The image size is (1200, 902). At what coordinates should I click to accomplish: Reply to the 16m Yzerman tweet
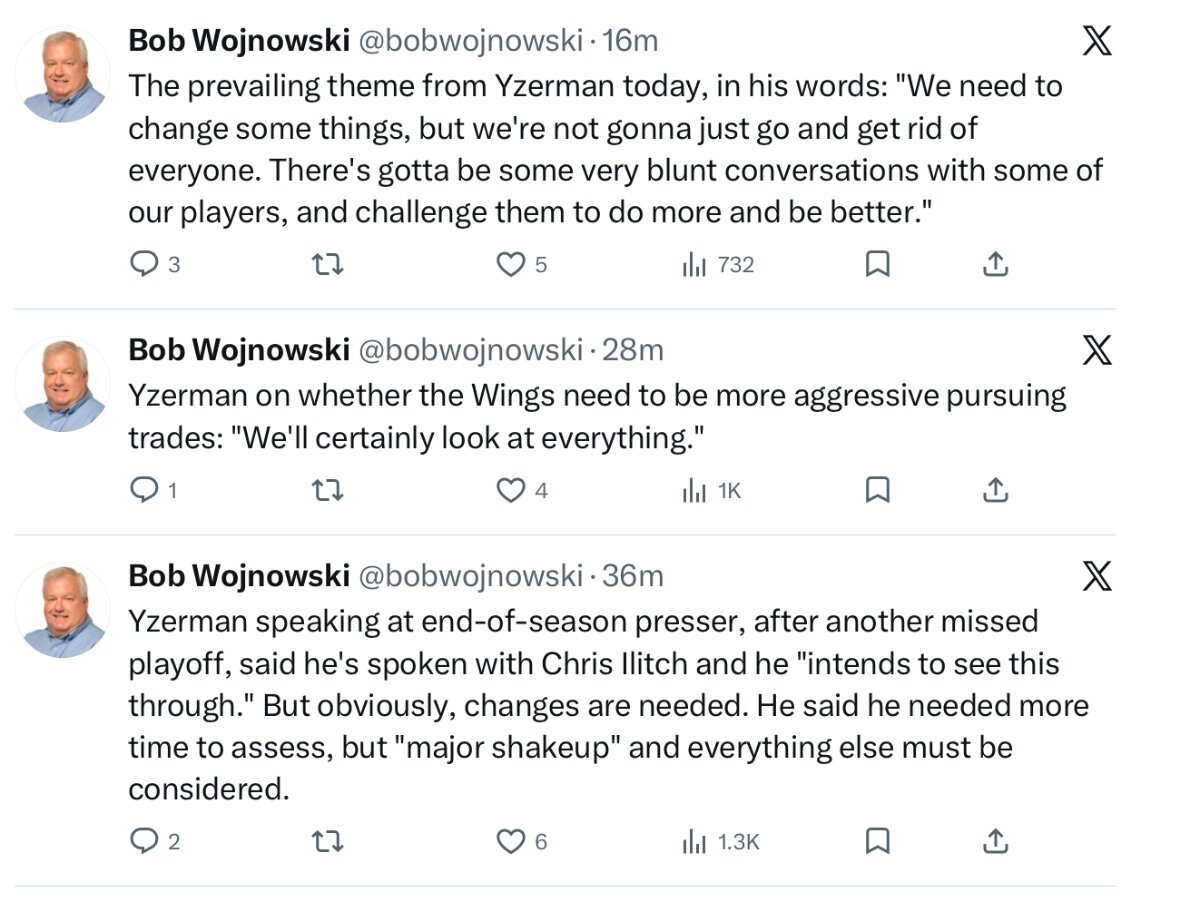[146, 265]
